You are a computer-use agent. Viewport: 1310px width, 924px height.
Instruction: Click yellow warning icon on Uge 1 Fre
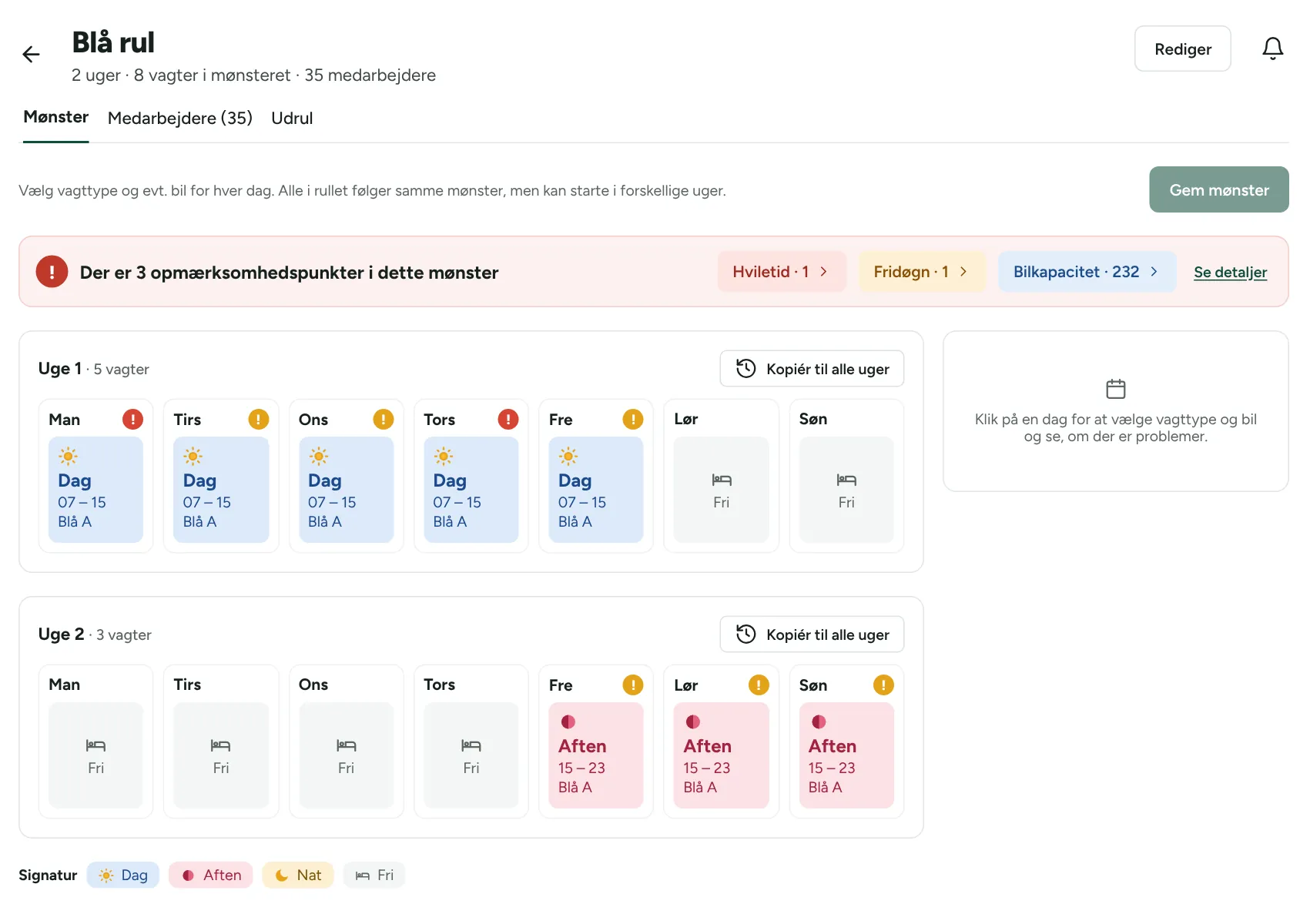click(x=633, y=419)
